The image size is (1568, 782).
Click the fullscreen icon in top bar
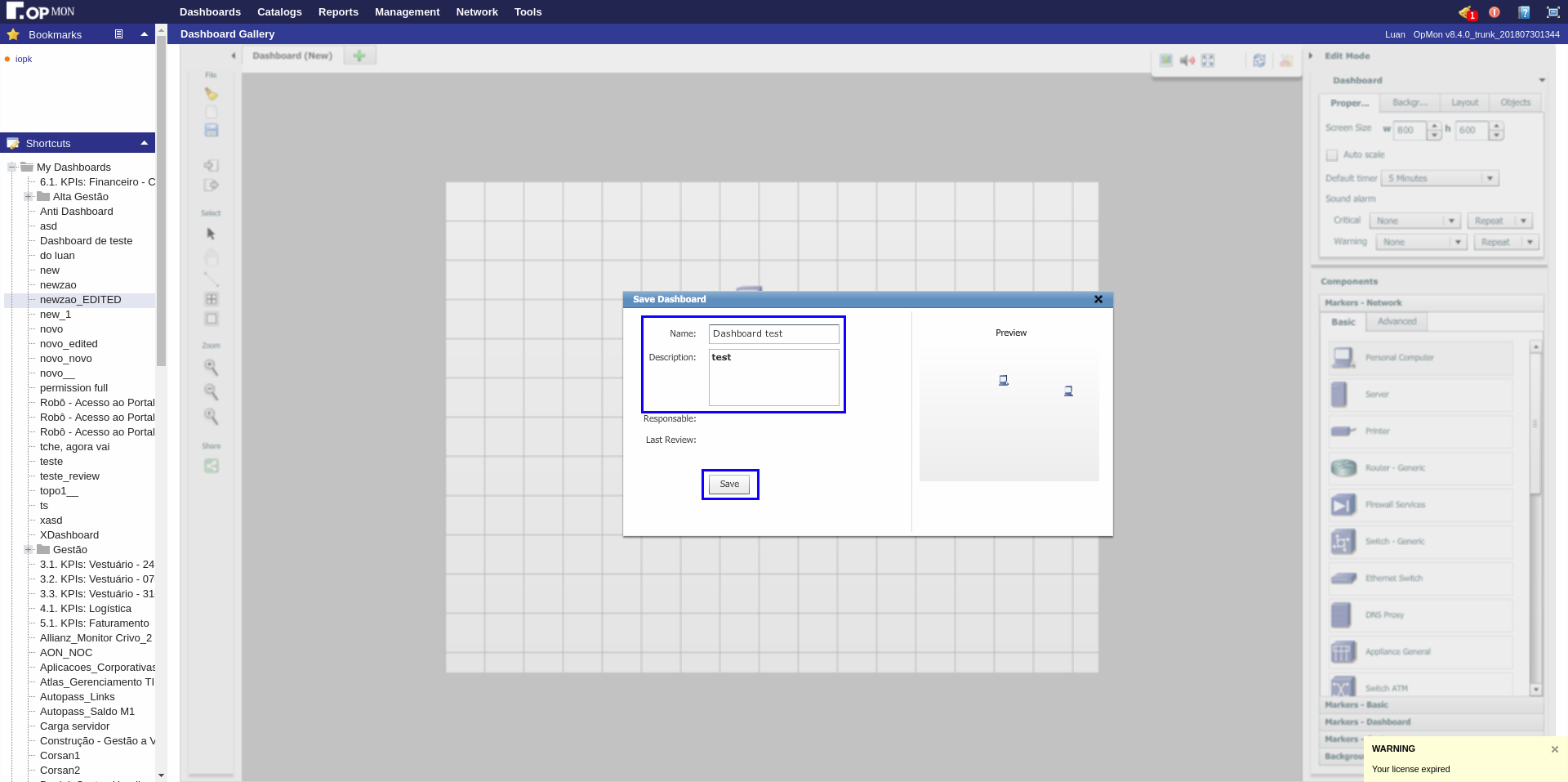[1553, 12]
